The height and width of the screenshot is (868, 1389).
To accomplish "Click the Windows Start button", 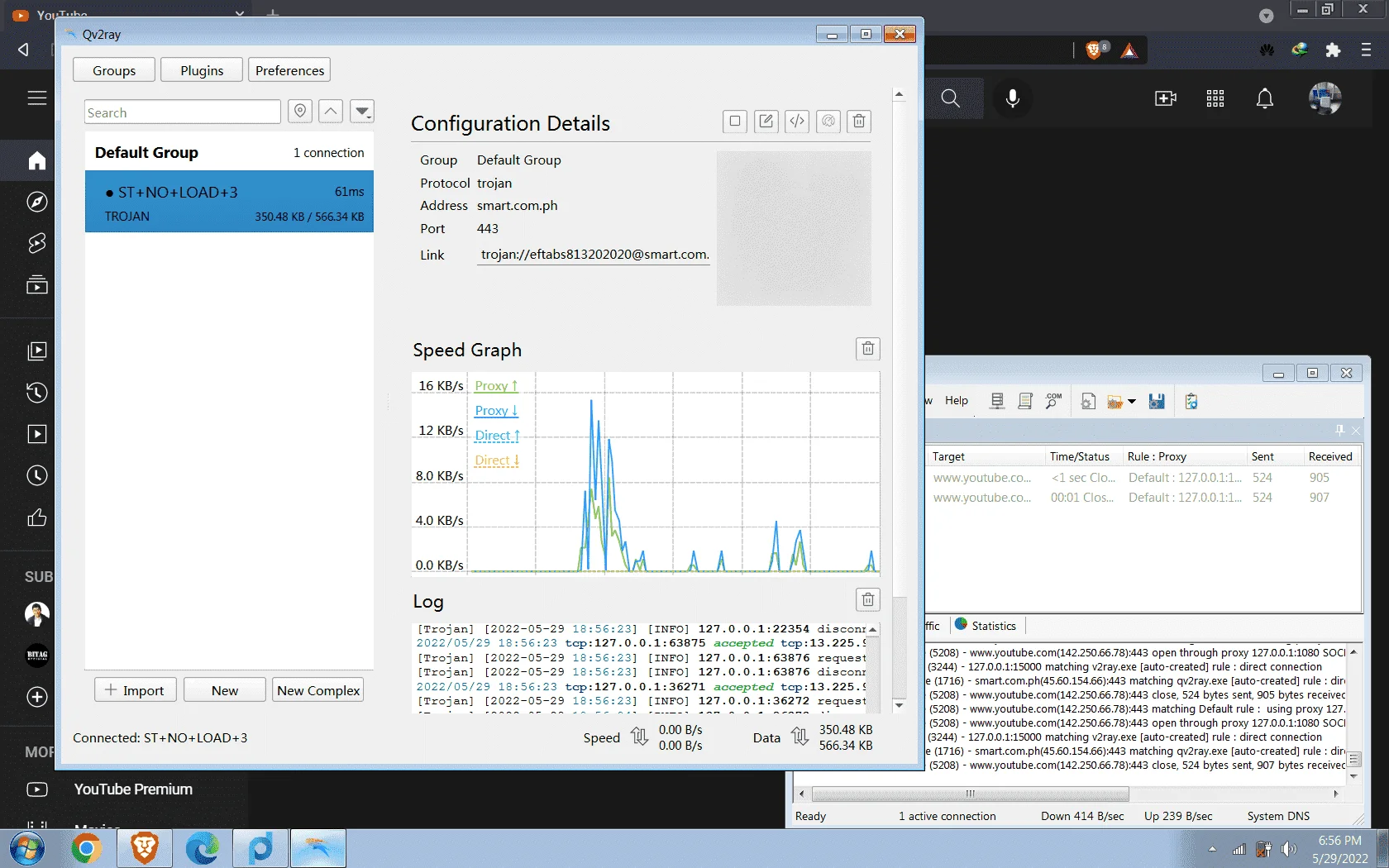I will tap(26, 849).
